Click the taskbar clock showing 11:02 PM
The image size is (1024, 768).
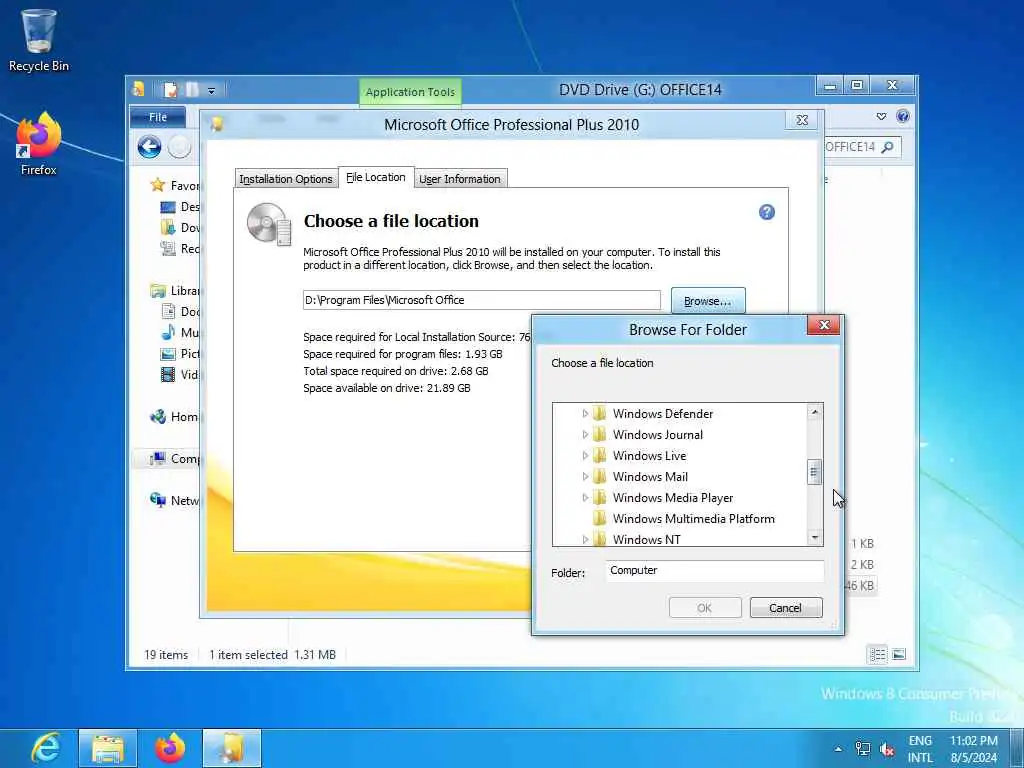[x=974, y=749]
